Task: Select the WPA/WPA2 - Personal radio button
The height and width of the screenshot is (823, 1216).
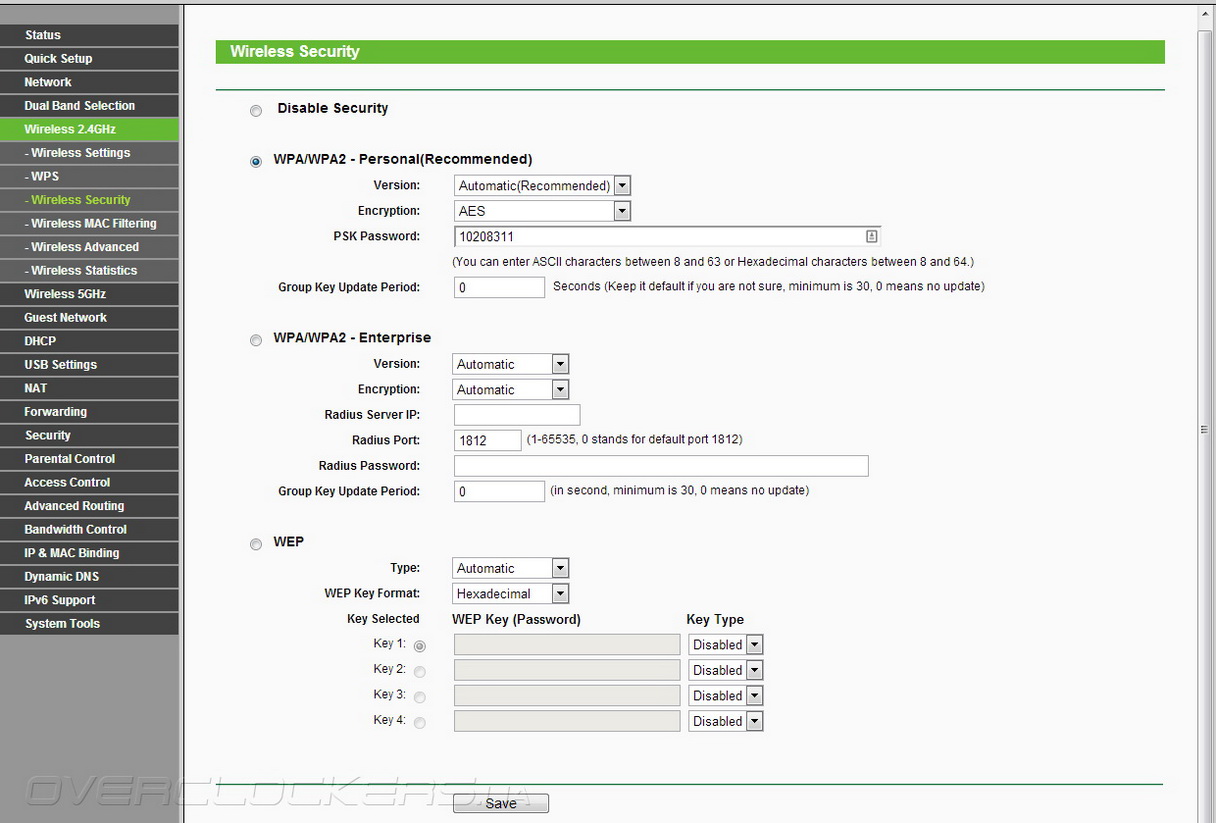Action: [x=256, y=161]
